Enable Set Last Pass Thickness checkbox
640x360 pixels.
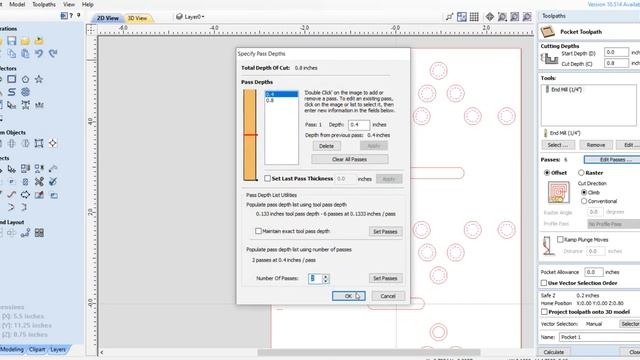coord(267,178)
